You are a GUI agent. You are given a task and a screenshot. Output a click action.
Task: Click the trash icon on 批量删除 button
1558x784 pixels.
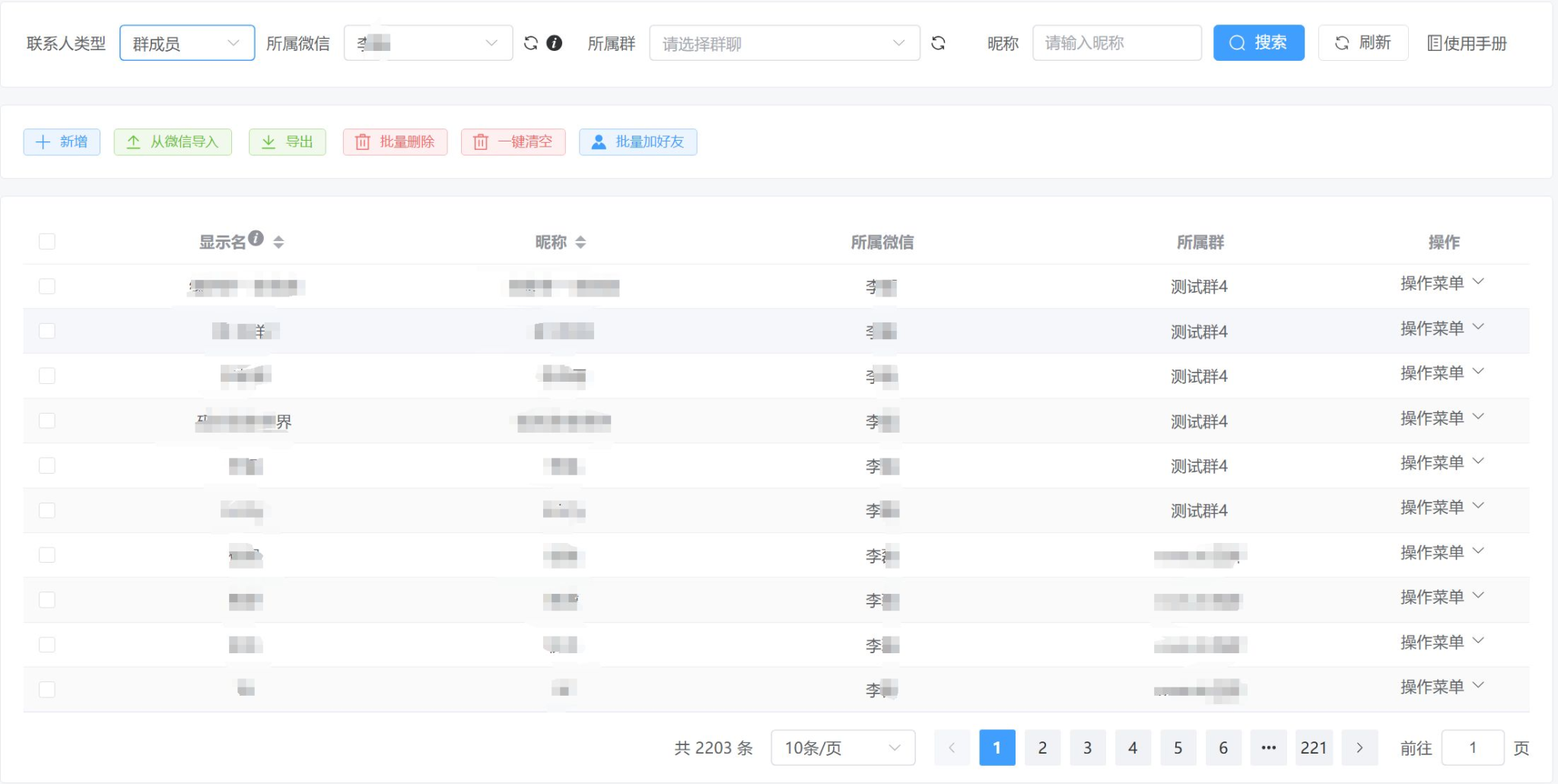coord(363,141)
